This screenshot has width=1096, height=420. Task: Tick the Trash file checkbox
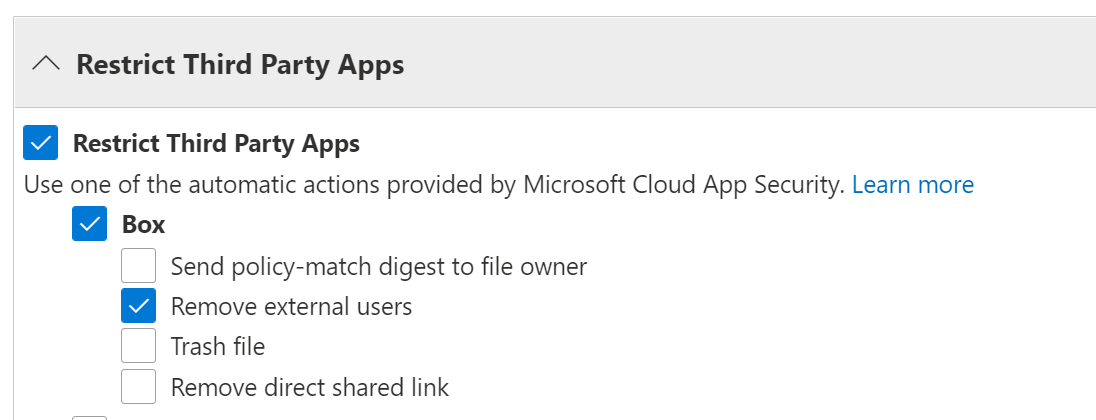(x=138, y=346)
